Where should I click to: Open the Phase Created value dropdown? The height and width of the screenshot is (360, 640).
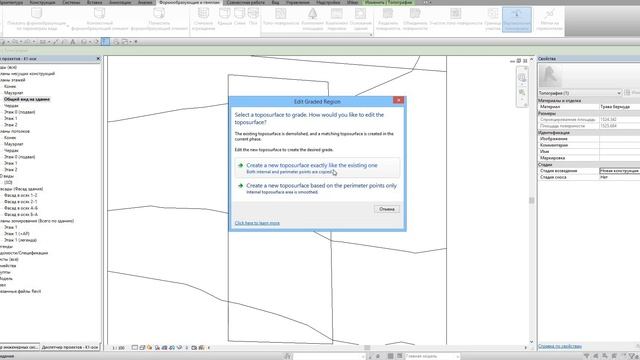click(619, 171)
